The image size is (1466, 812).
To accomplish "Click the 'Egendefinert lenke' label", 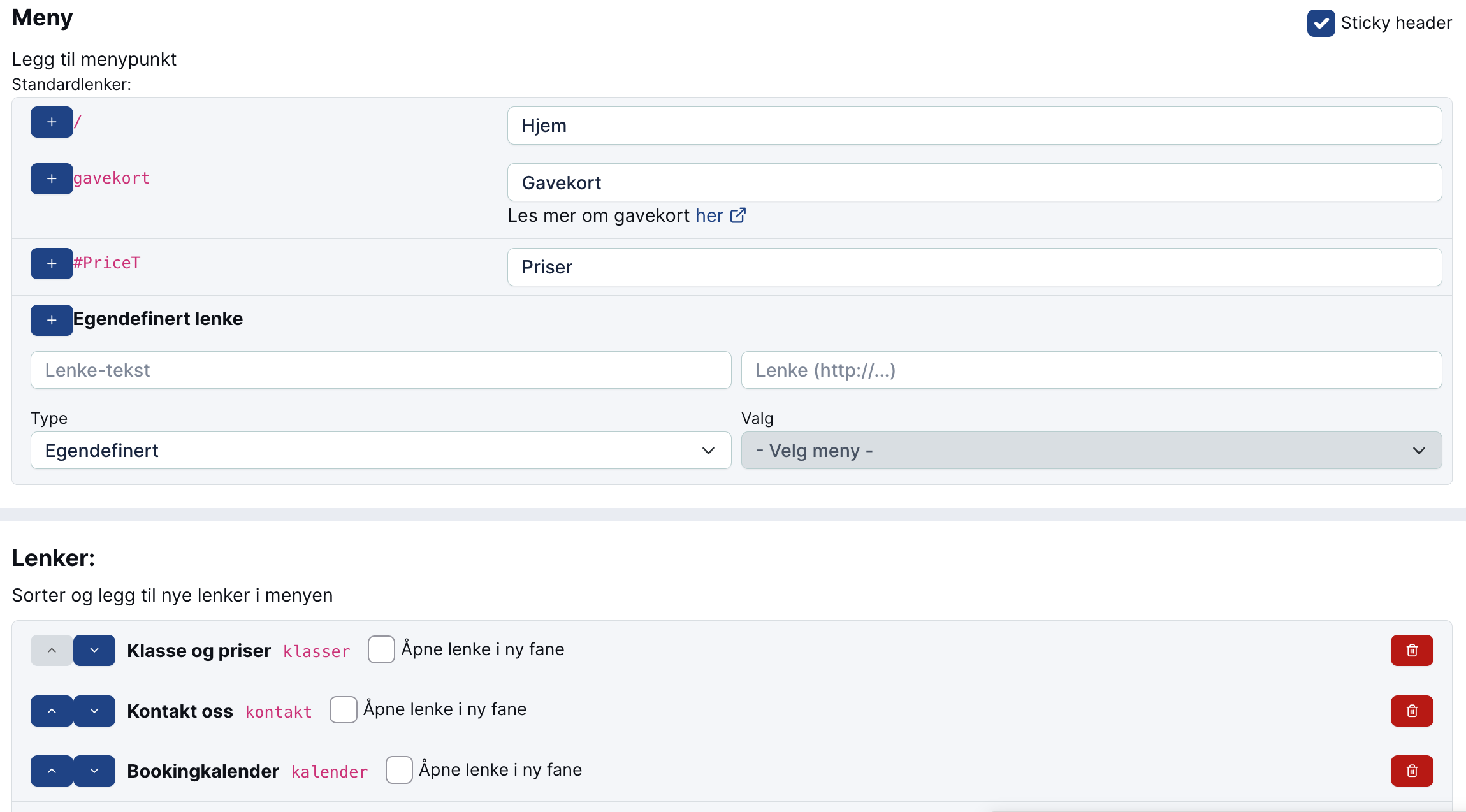I will 158,319.
